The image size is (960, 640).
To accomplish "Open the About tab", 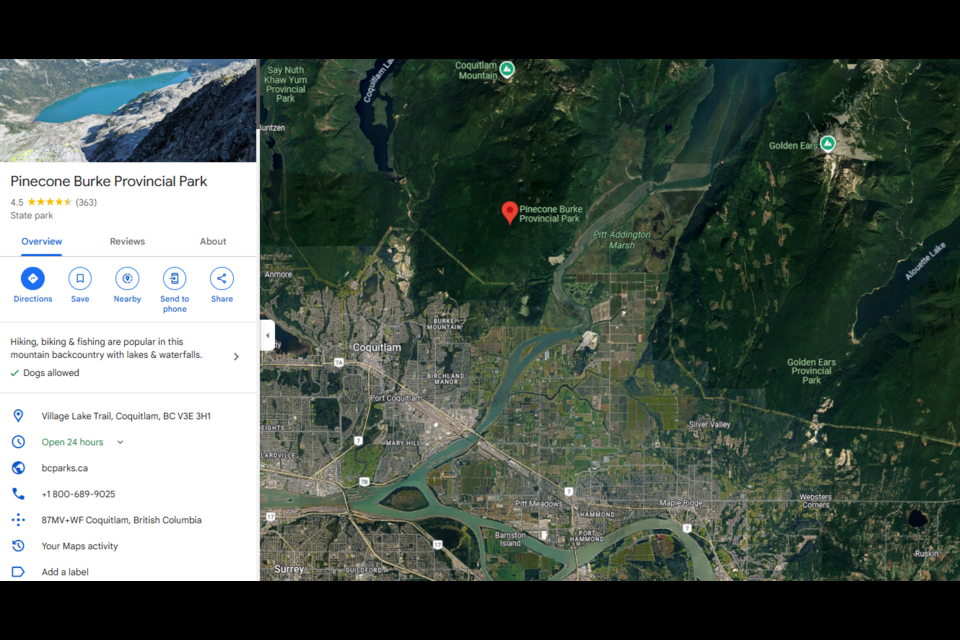I will (x=213, y=241).
